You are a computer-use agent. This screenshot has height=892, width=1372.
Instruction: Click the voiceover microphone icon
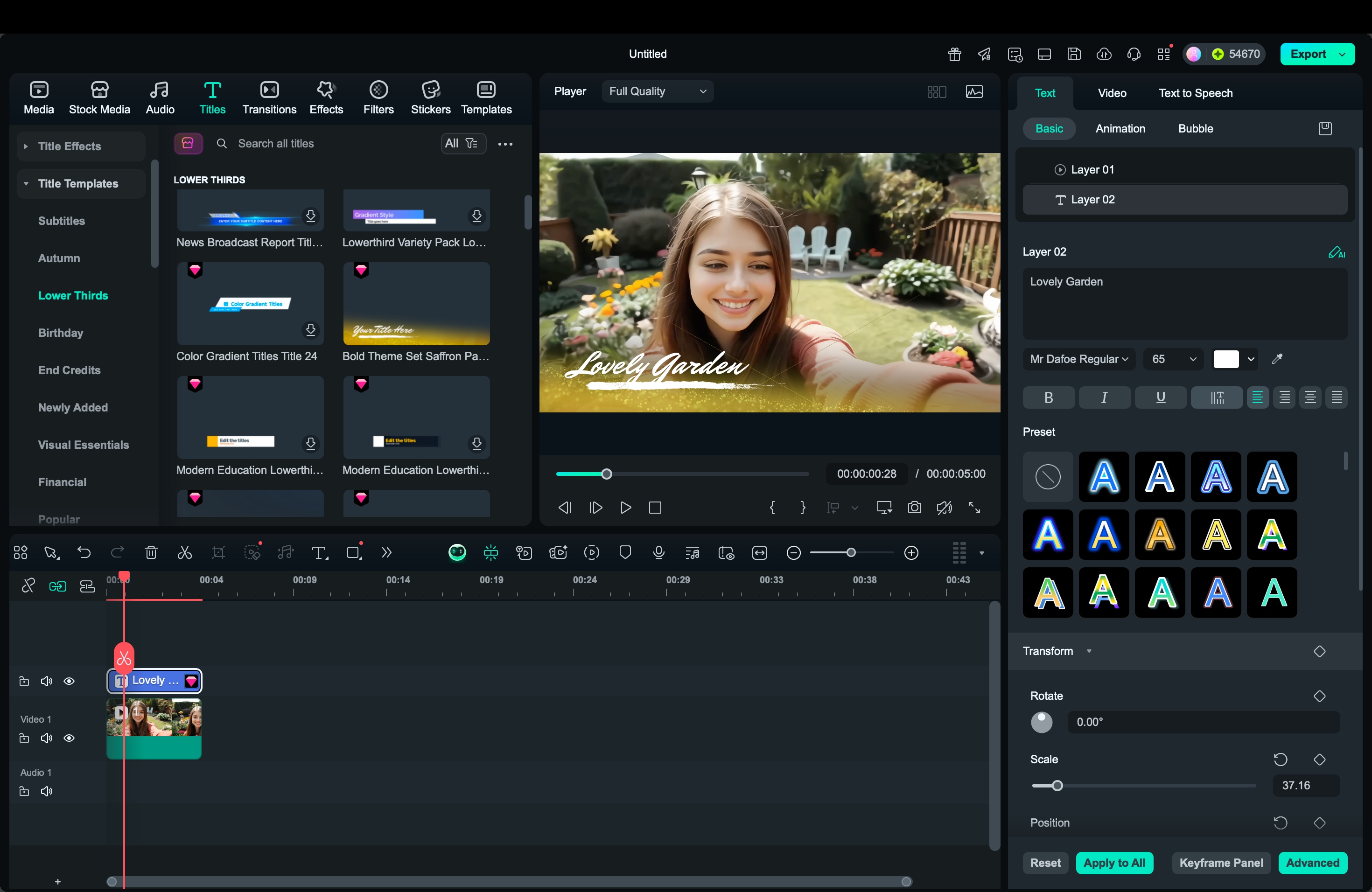tap(658, 553)
